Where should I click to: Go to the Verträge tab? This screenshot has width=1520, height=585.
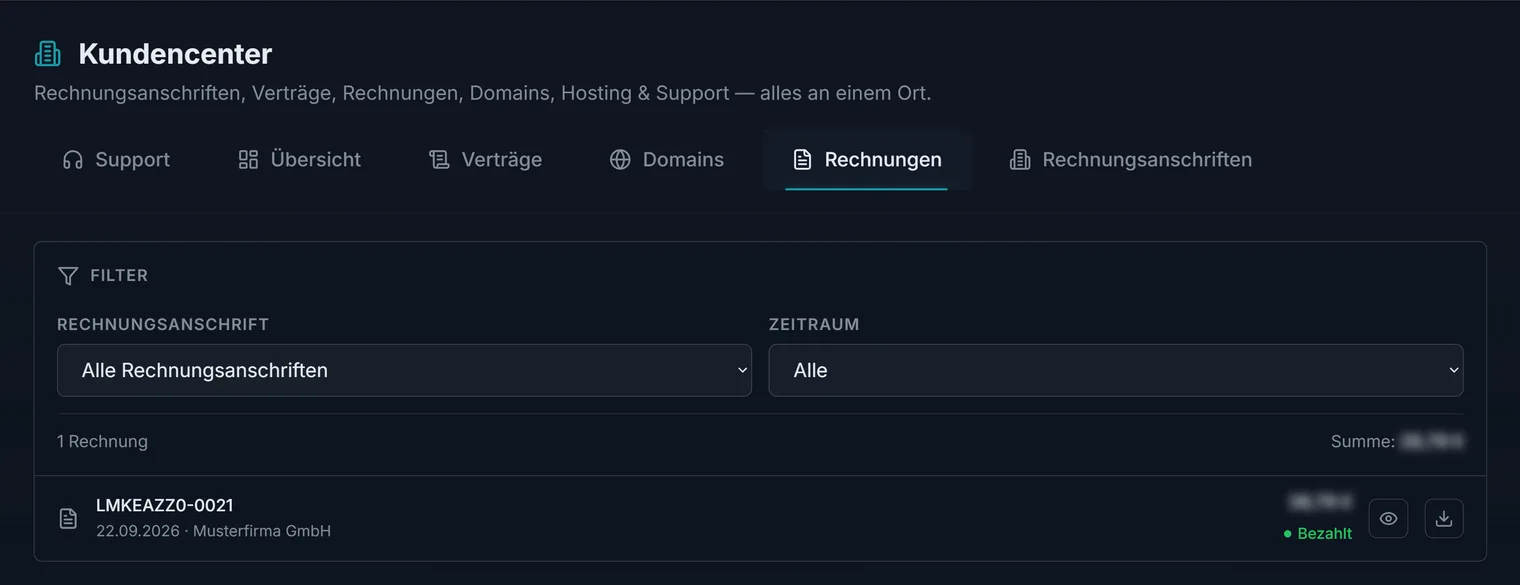click(485, 160)
